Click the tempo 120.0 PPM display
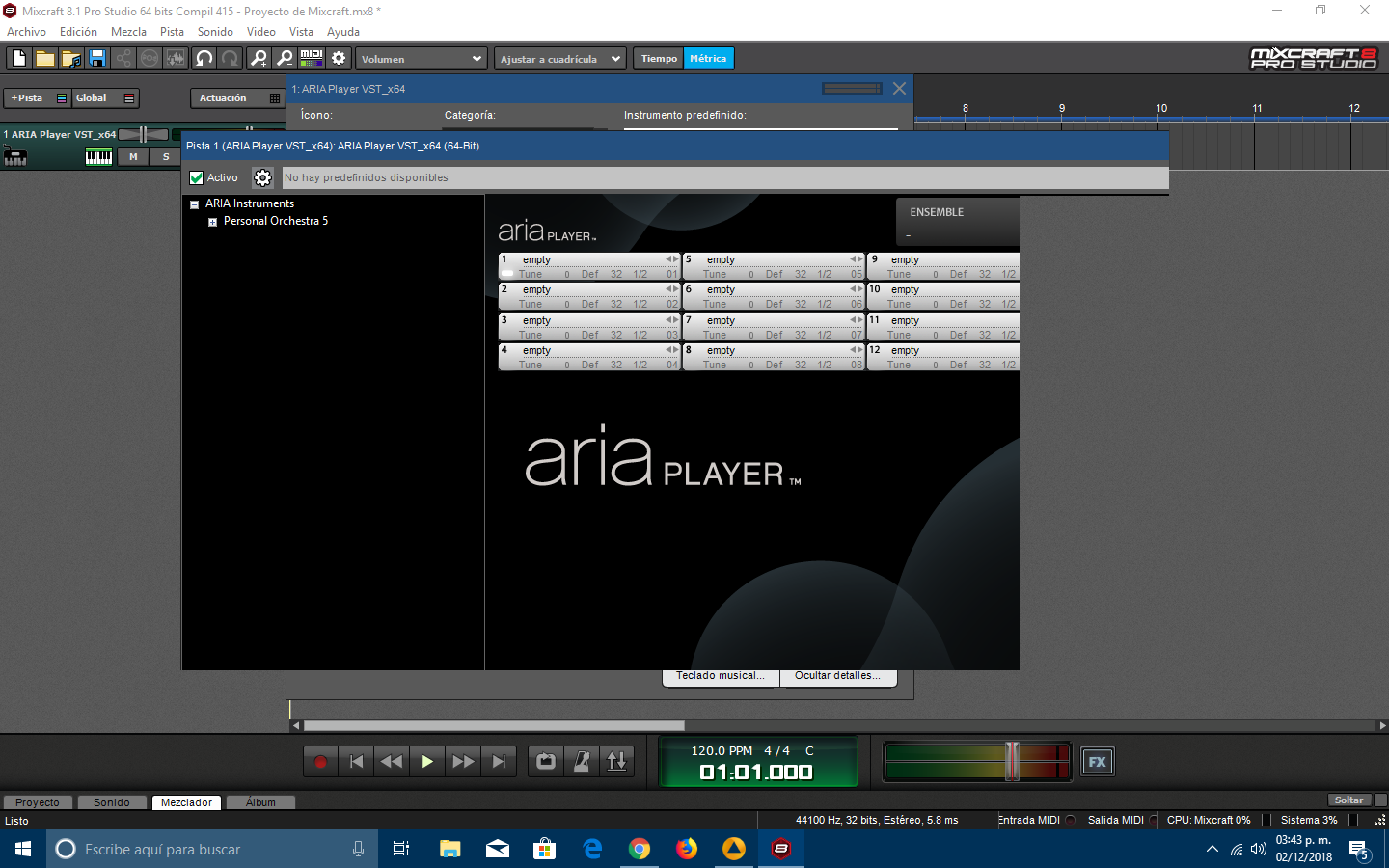 point(722,750)
